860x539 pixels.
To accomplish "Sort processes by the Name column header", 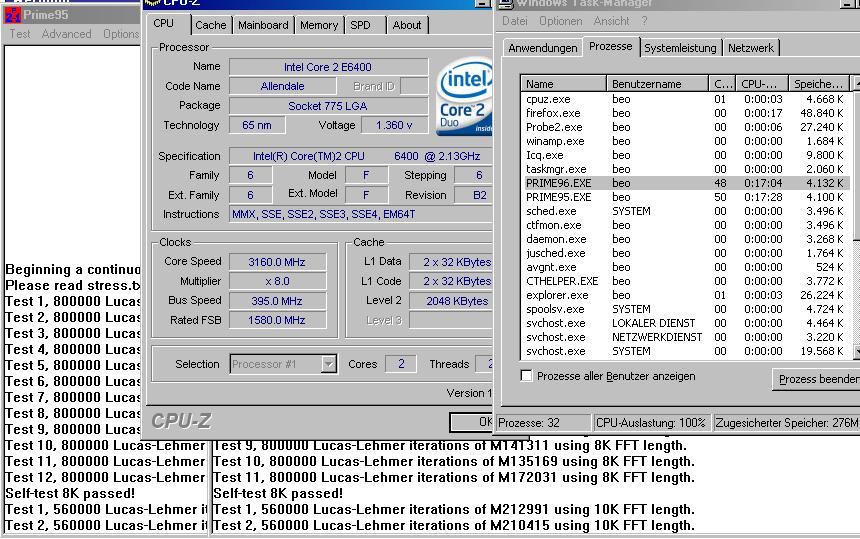I will click(563, 84).
